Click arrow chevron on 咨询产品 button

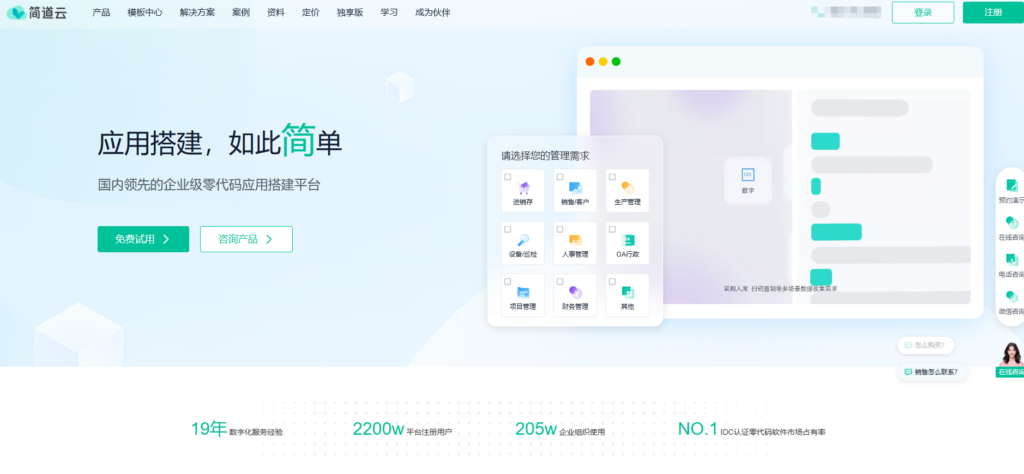point(269,240)
